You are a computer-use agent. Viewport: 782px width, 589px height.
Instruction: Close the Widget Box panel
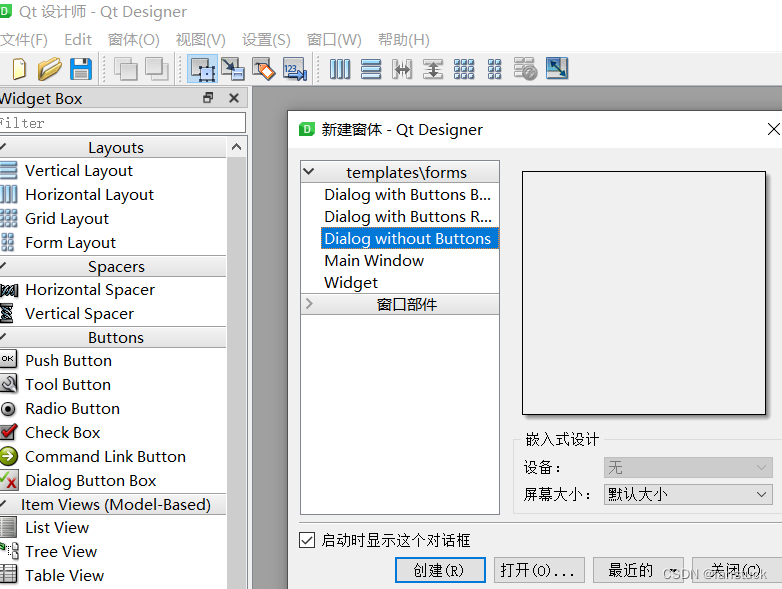pos(234,98)
